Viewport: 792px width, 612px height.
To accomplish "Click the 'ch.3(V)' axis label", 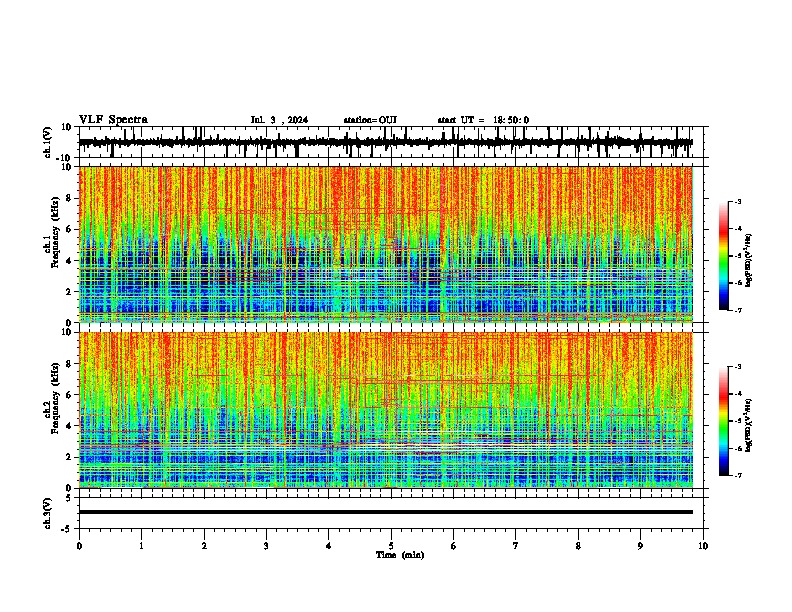I will [x=48, y=513].
